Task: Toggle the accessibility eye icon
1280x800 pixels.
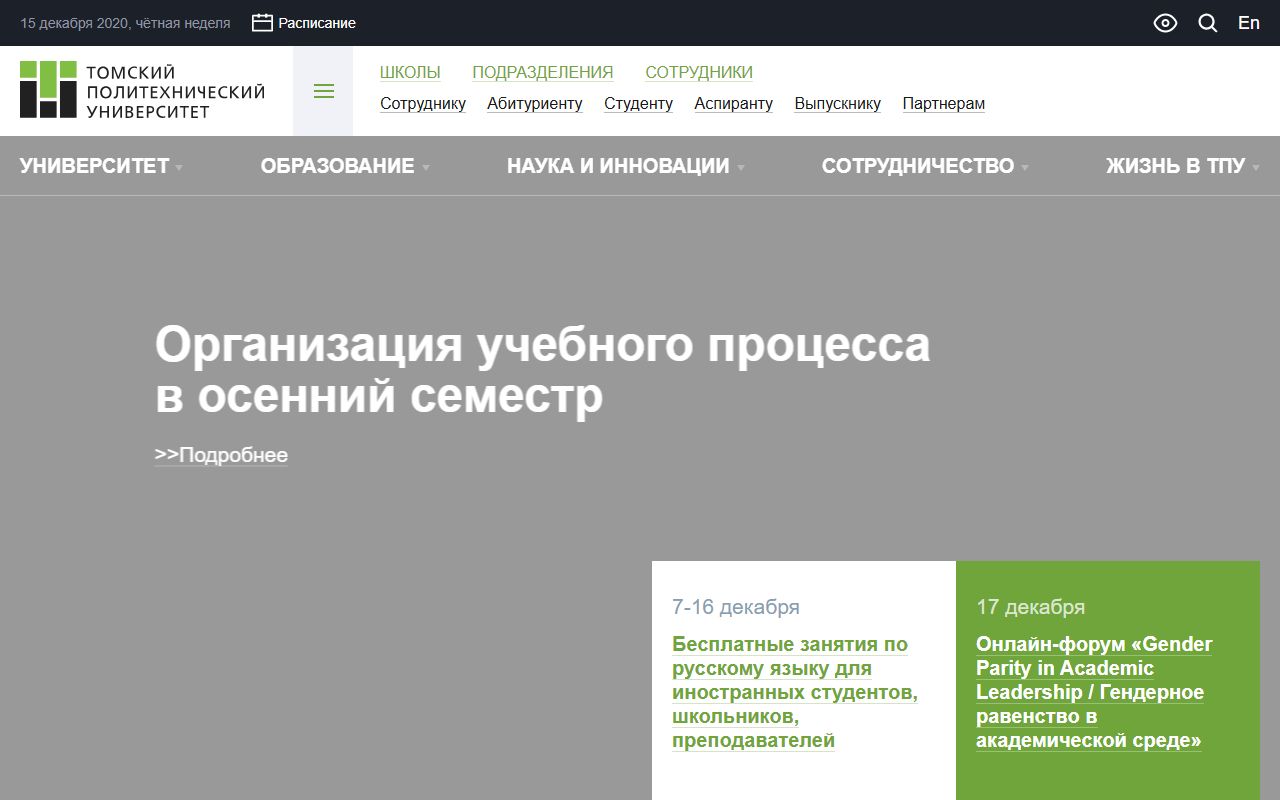Action: coord(1165,23)
